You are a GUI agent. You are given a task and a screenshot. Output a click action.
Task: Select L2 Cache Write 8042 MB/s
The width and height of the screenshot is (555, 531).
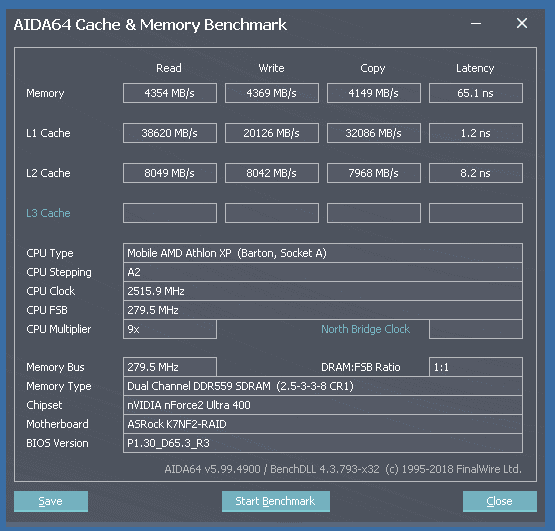(x=272, y=173)
